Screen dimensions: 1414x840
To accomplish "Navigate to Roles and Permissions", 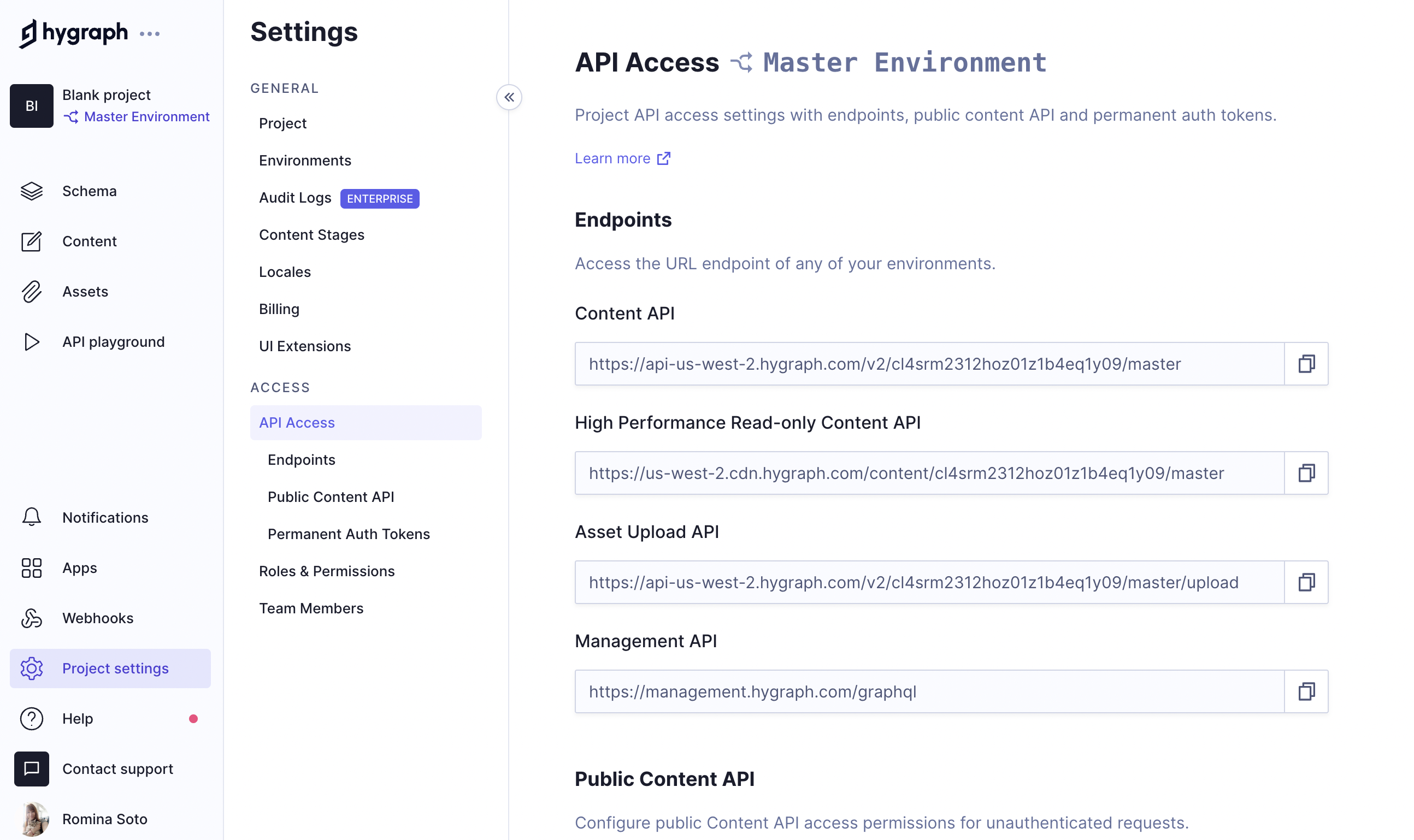I will 327,571.
